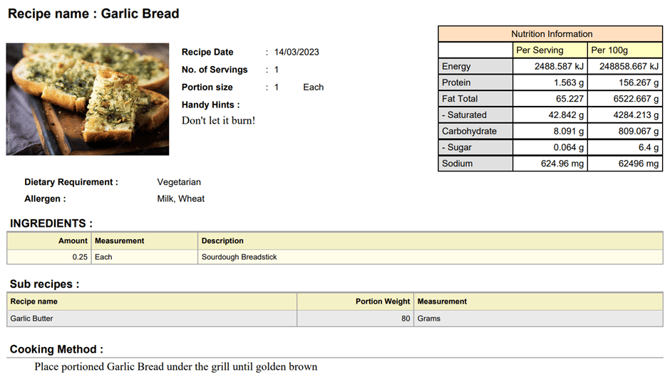Click the Sourdough Breadstick ingredient description
The image size is (670, 384).
click(239, 257)
